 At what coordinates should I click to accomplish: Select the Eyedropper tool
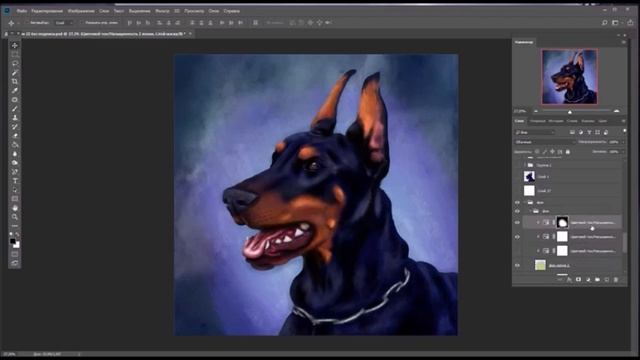(x=15, y=90)
